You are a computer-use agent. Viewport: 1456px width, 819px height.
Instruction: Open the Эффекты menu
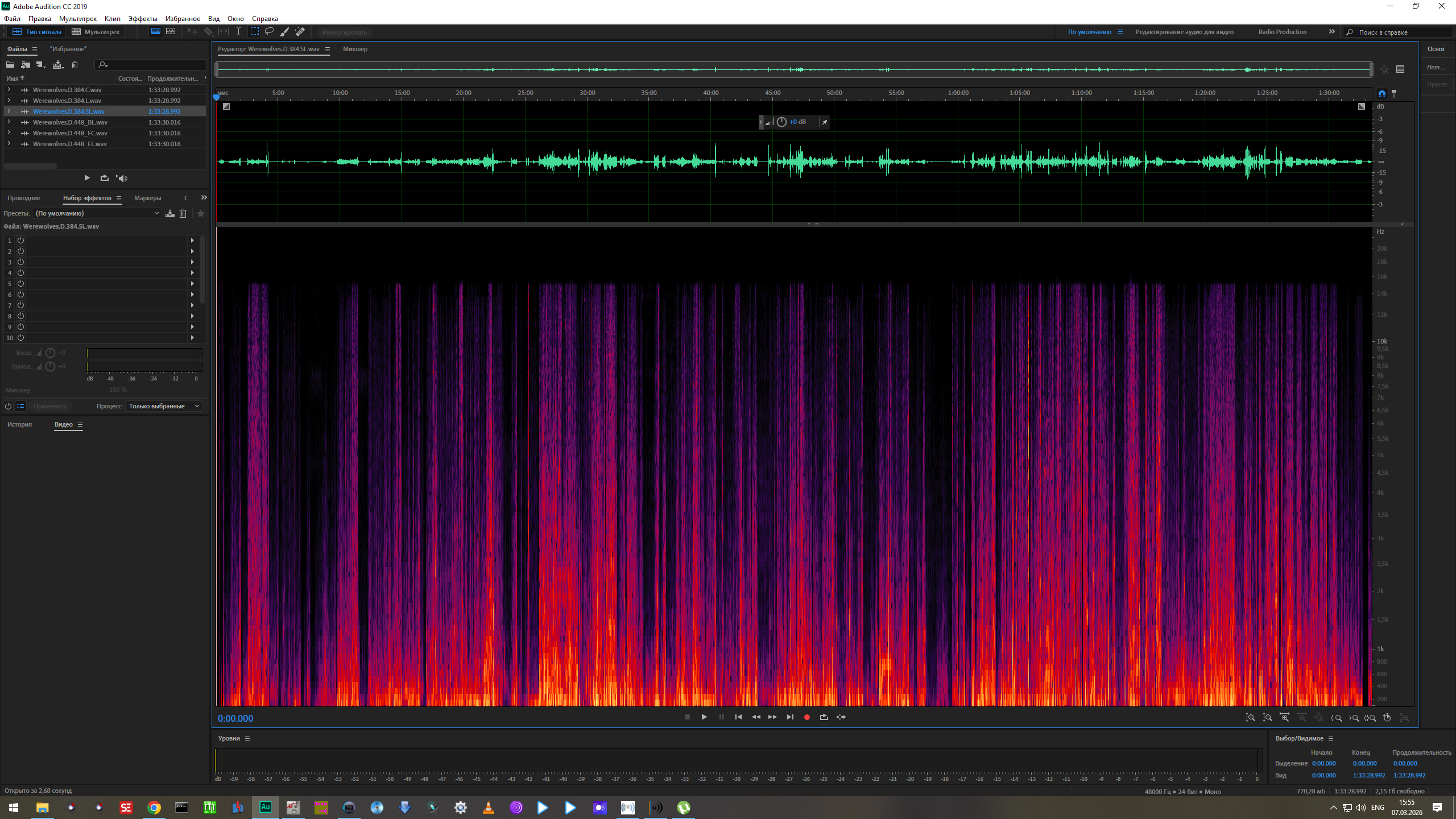142,19
